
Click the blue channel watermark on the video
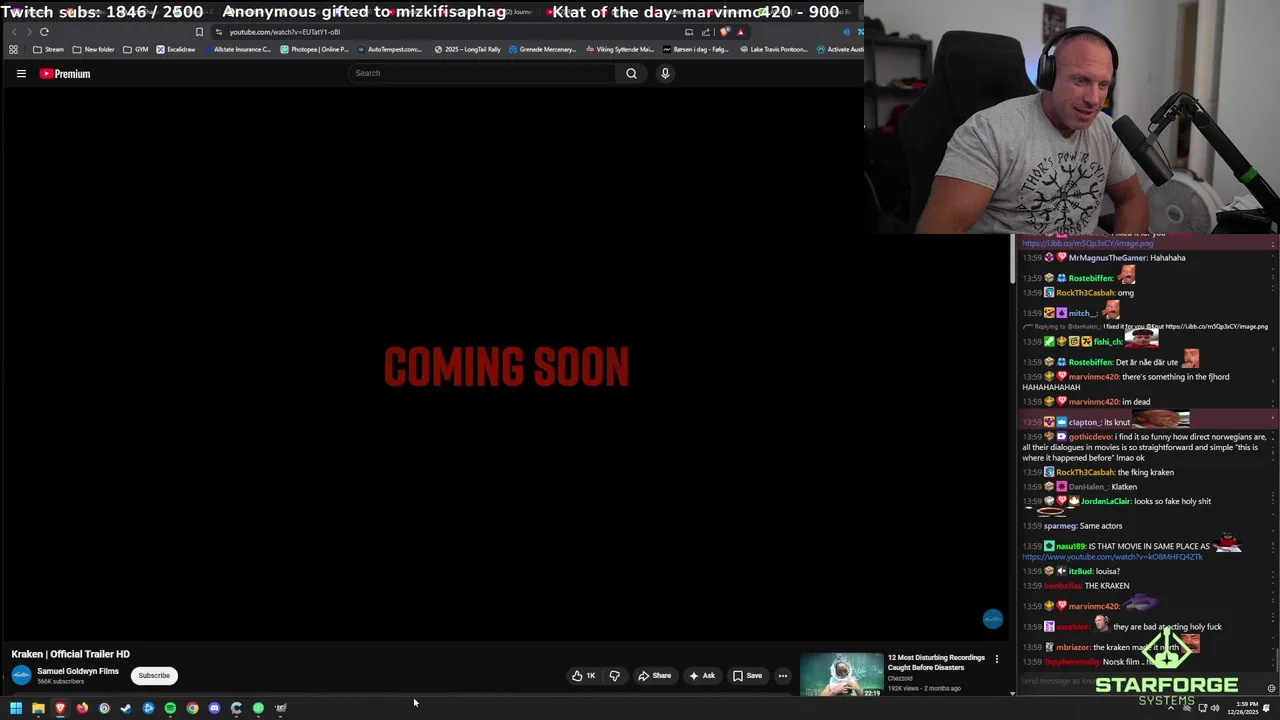[992, 619]
